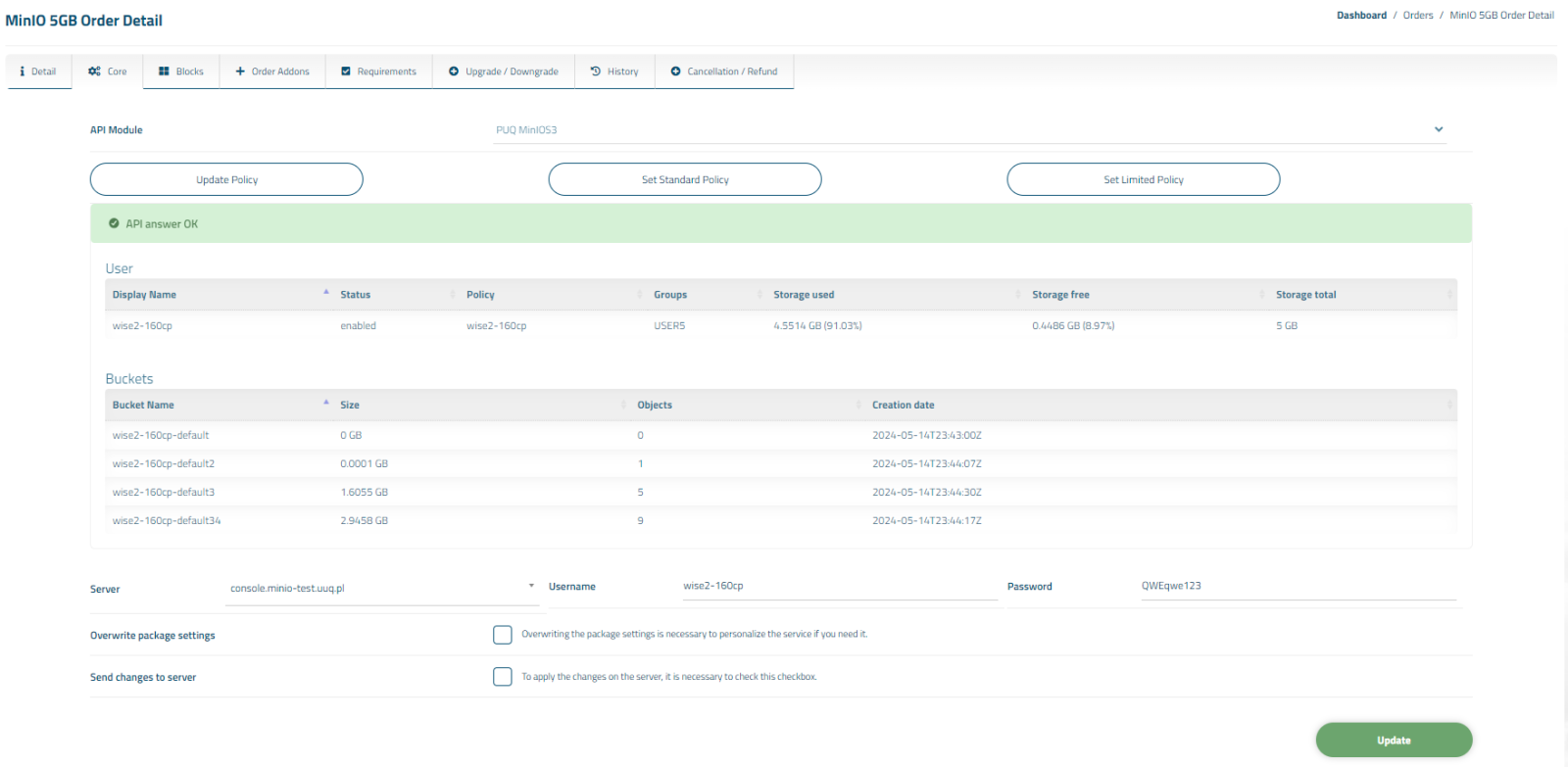
Task: Select the wise2-160cp-default2 bucket row
Action: coord(781,464)
